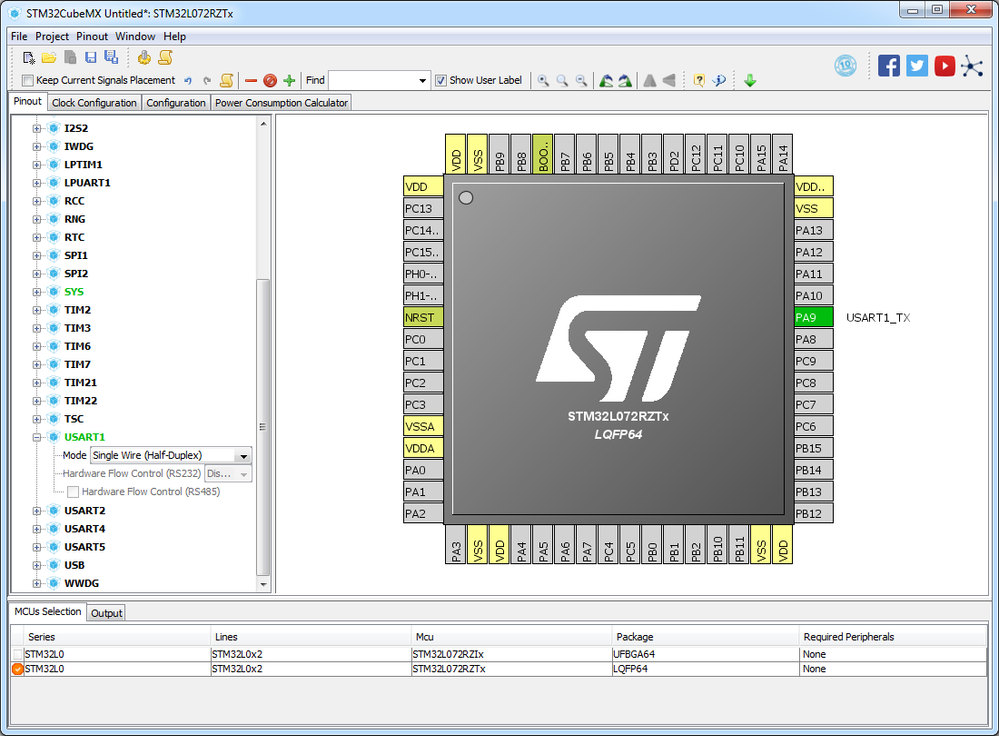Click the PA0 pin on the chip

pyautogui.click(x=423, y=470)
